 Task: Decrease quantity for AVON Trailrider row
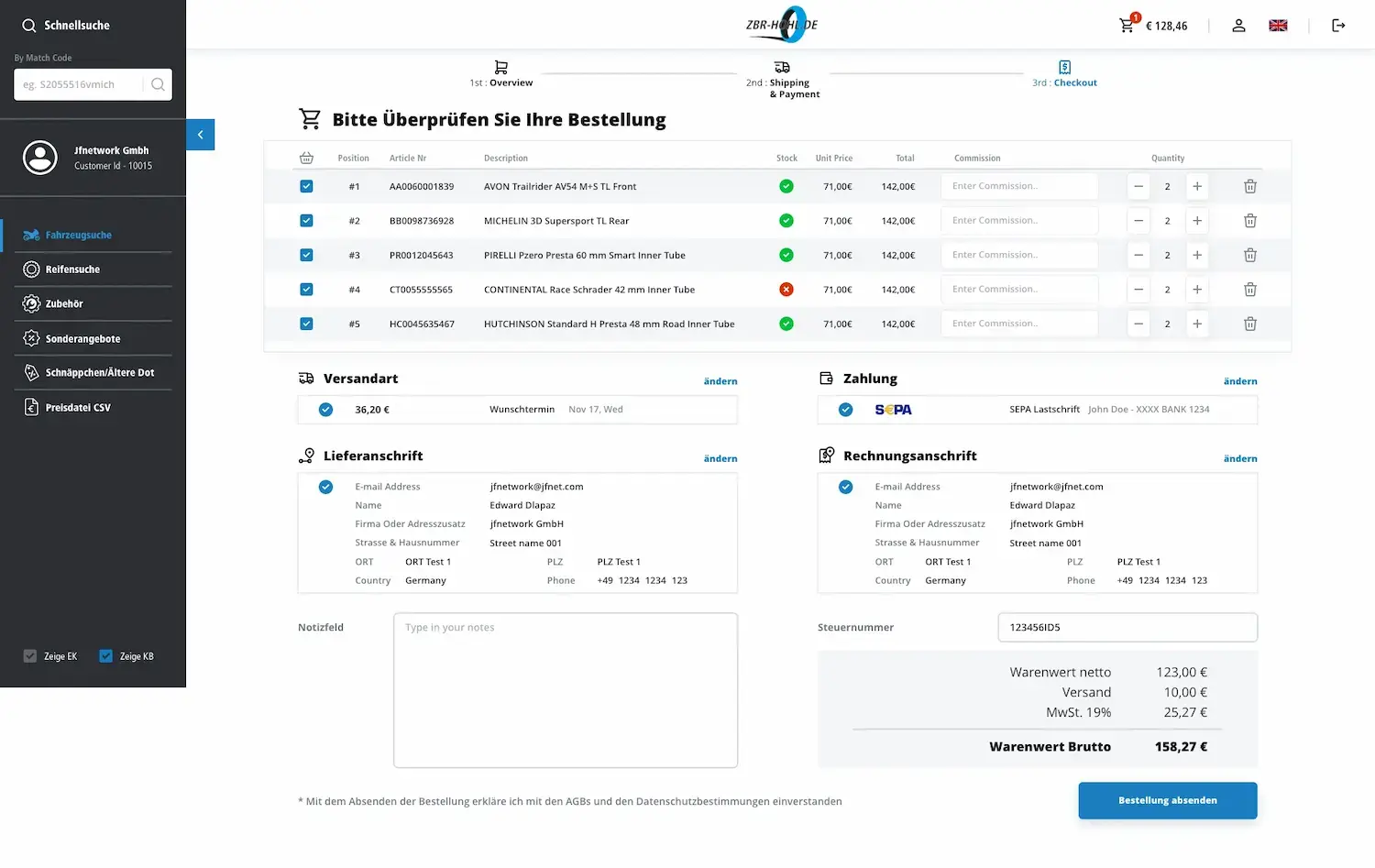coord(1138,186)
